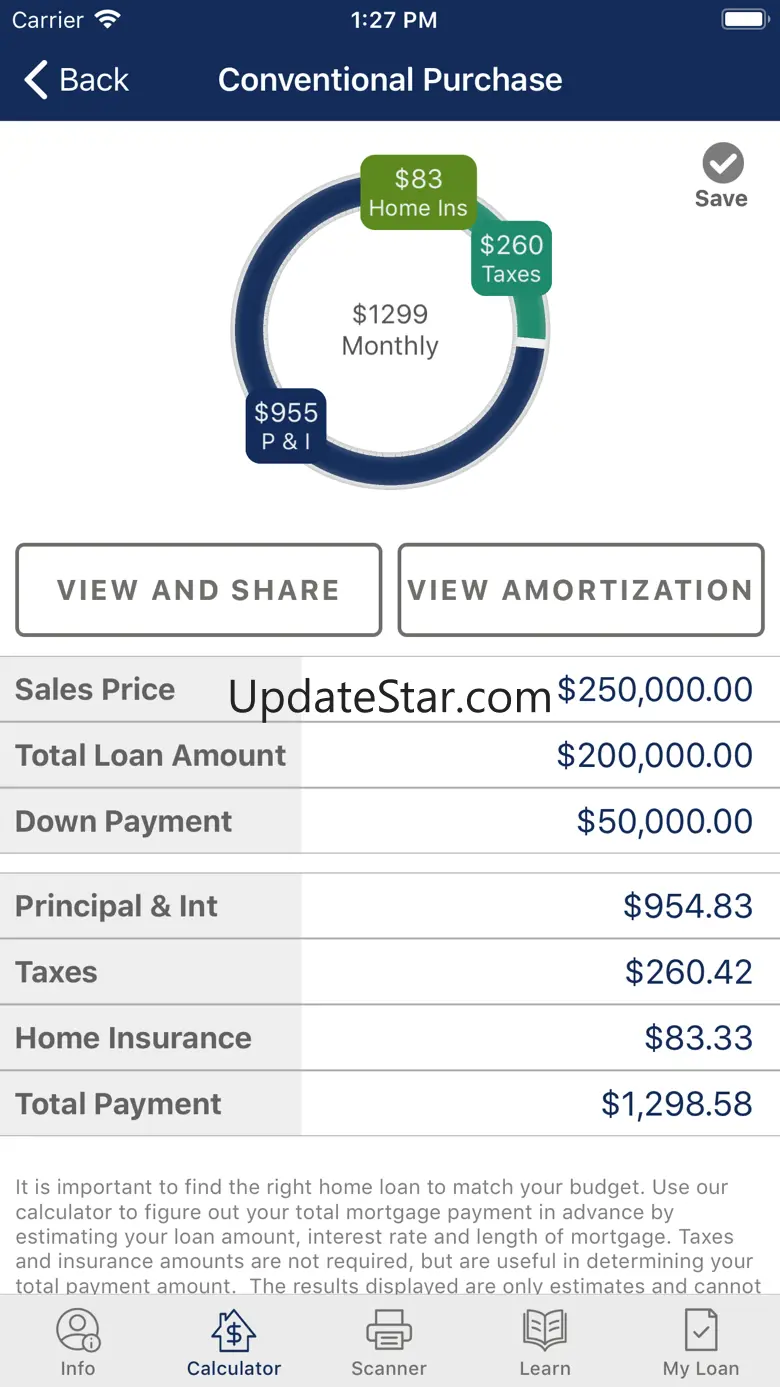Open the Scanner printer icon
Screen dimensions: 780x1387
pyautogui.click(x=389, y=1331)
